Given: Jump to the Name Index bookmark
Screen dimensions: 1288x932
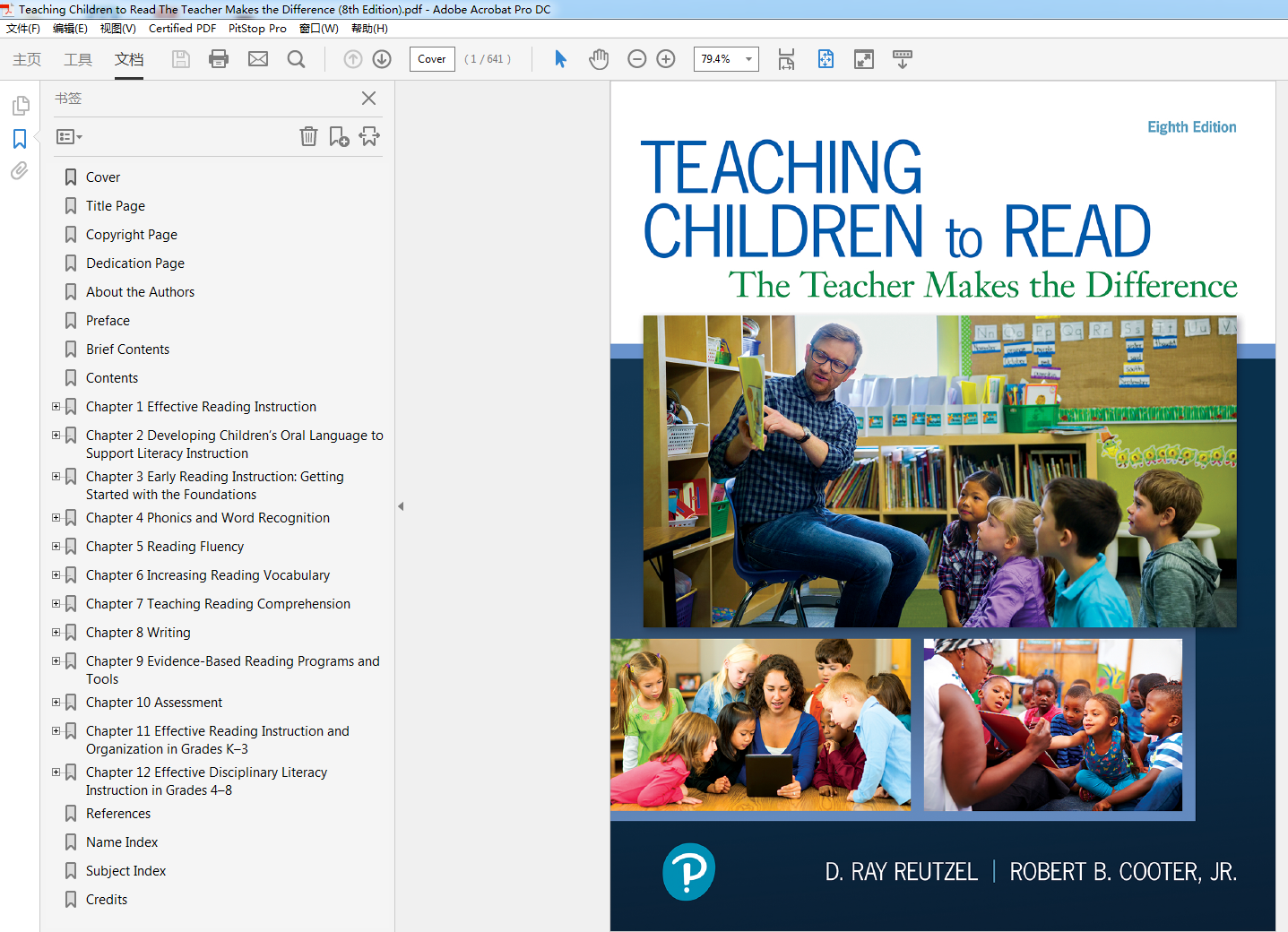Looking at the screenshot, I should pyautogui.click(x=122, y=842).
